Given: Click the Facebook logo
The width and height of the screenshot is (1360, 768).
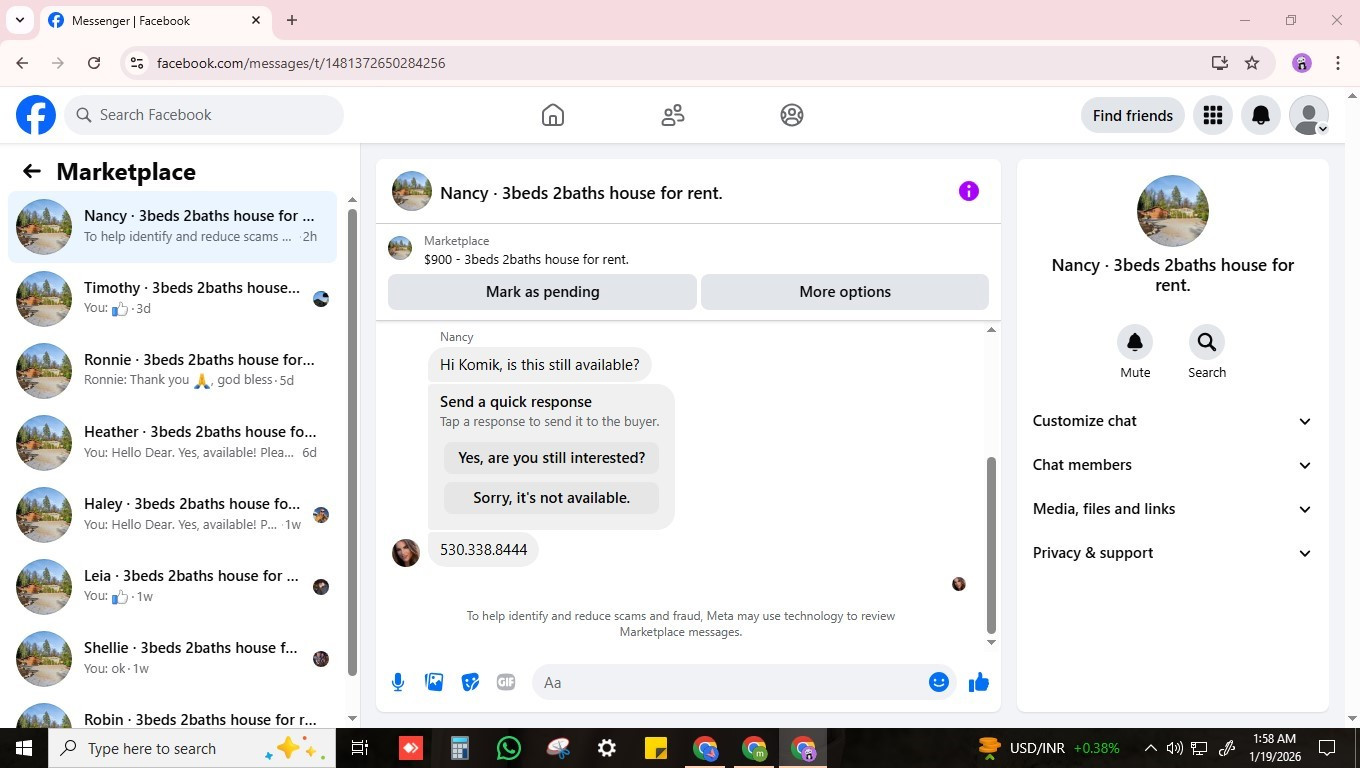Looking at the screenshot, I should 36,115.
